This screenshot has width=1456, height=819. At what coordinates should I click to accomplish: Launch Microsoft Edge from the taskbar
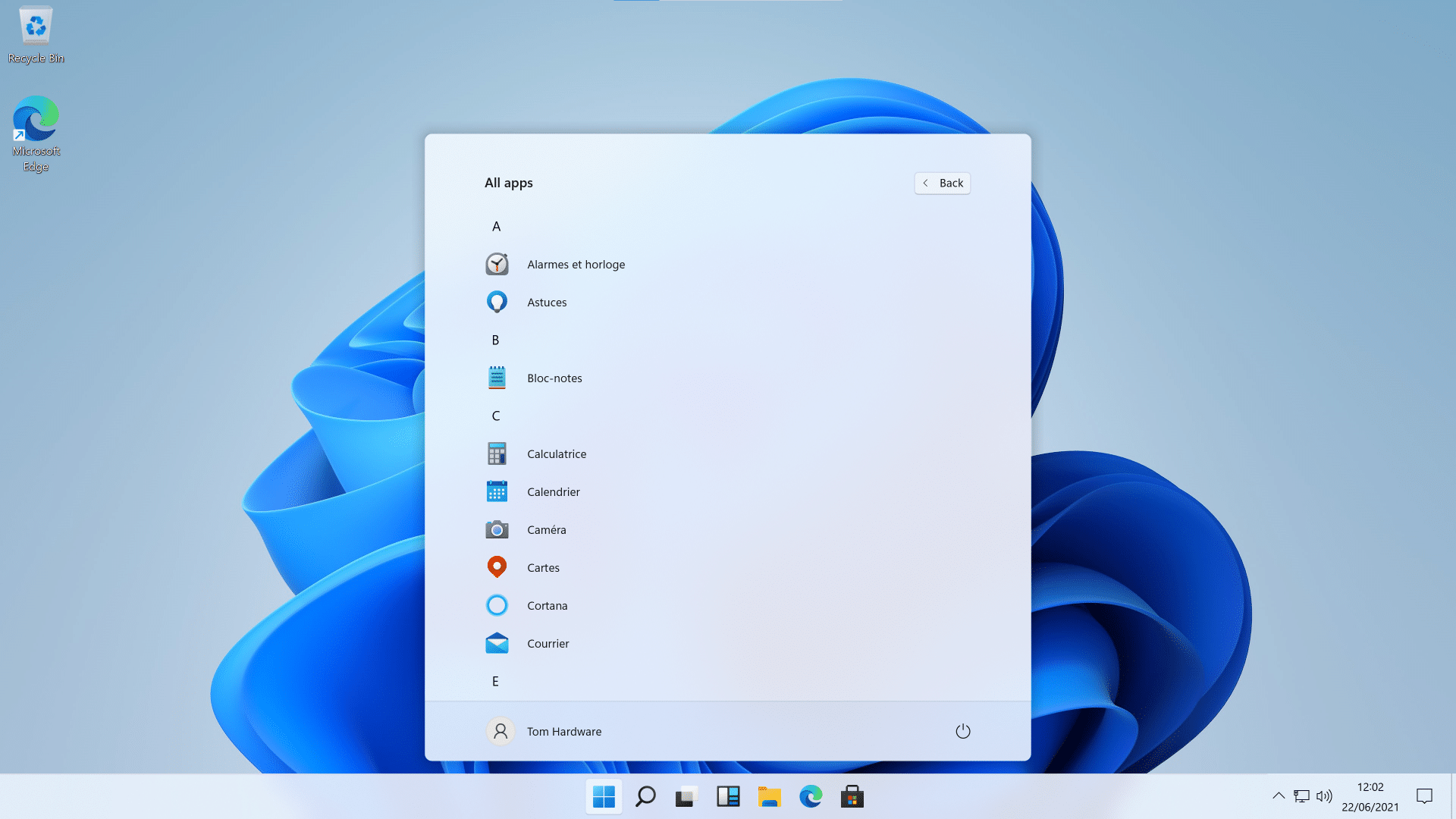point(811,796)
